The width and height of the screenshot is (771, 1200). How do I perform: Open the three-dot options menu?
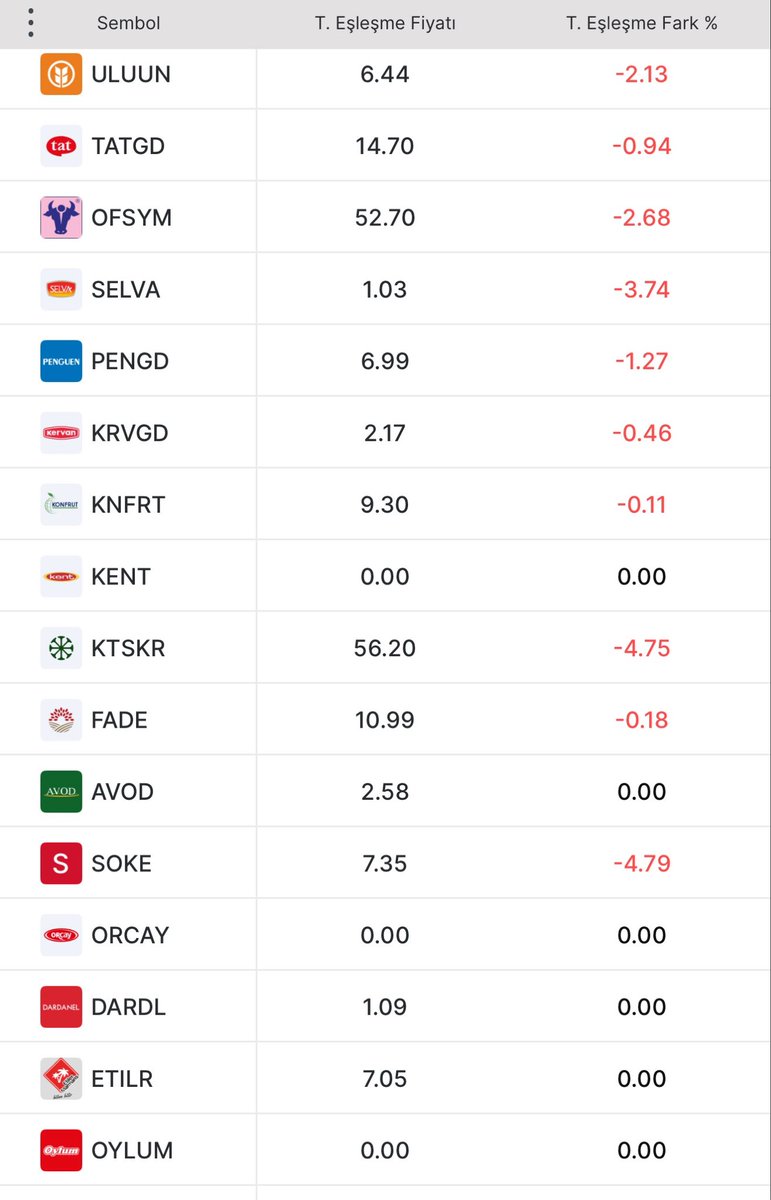(x=31, y=22)
